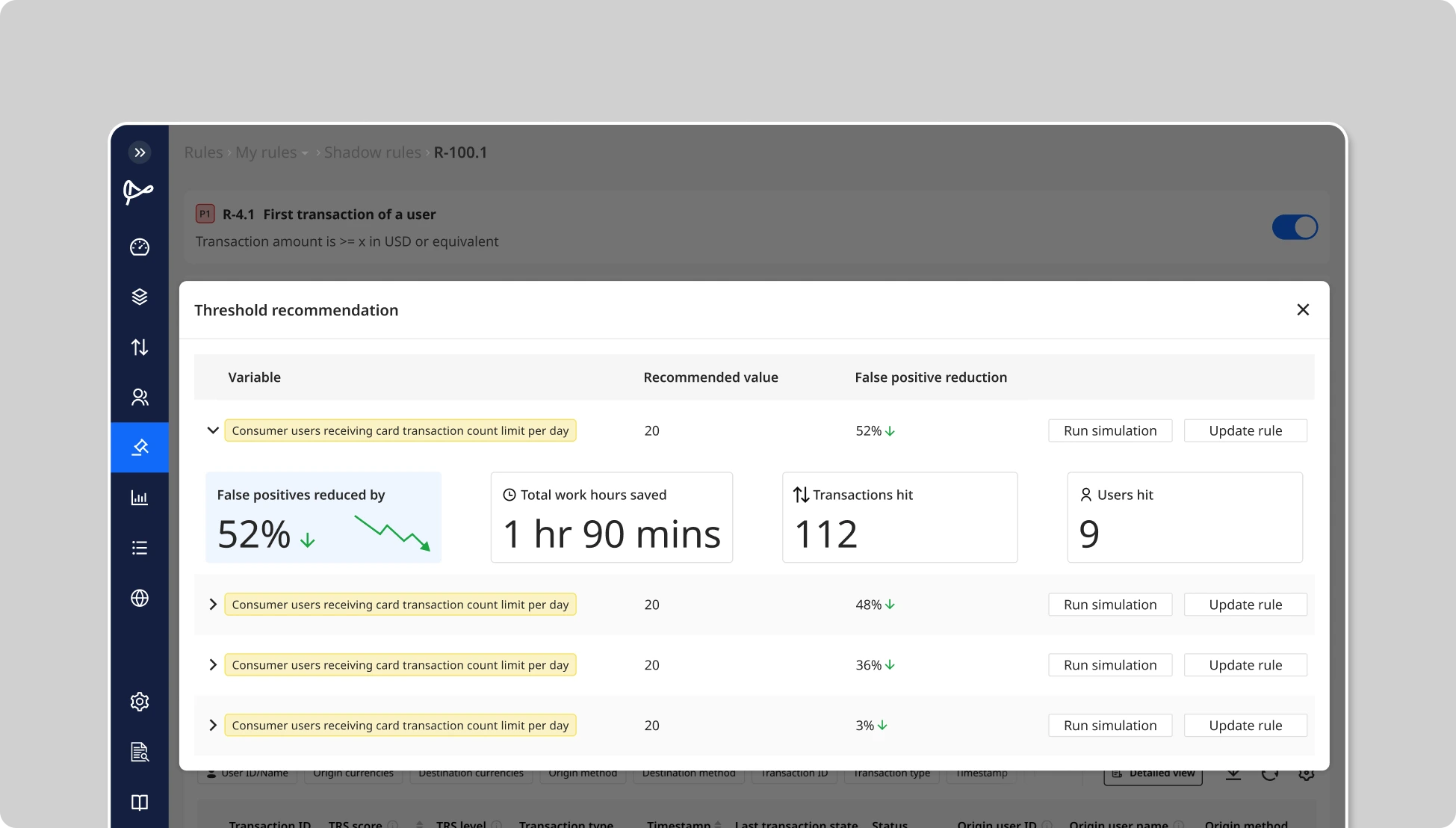Toggle the R-4.1 rule enable switch
The height and width of the screenshot is (828, 1456).
[1295, 227]
